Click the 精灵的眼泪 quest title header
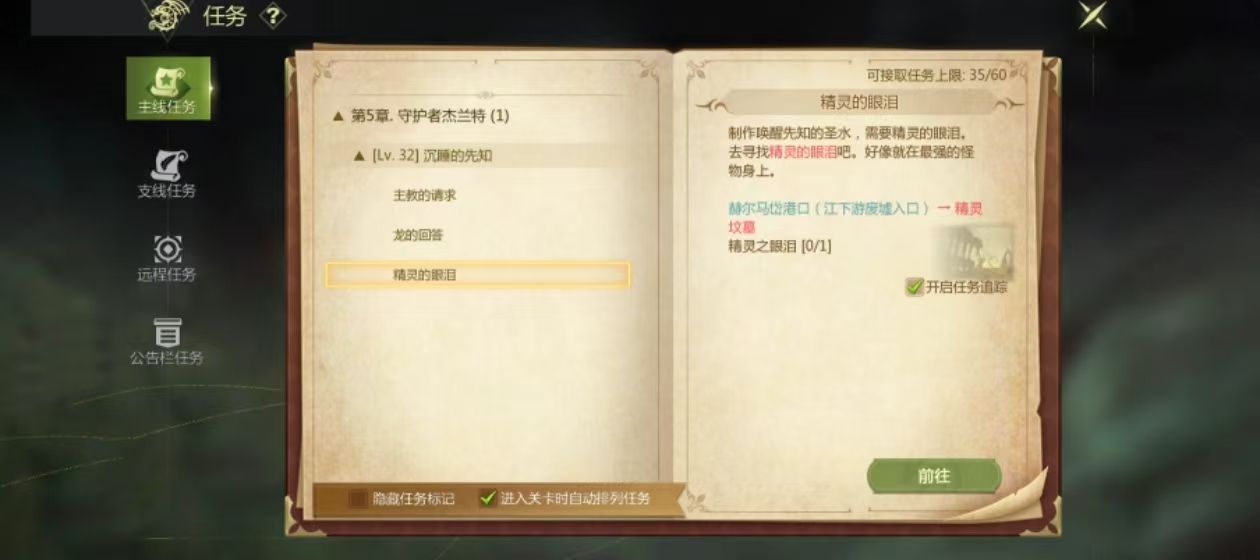This screenshot has height=560, width=1260. pyautogui.click(x=858, y=102)
